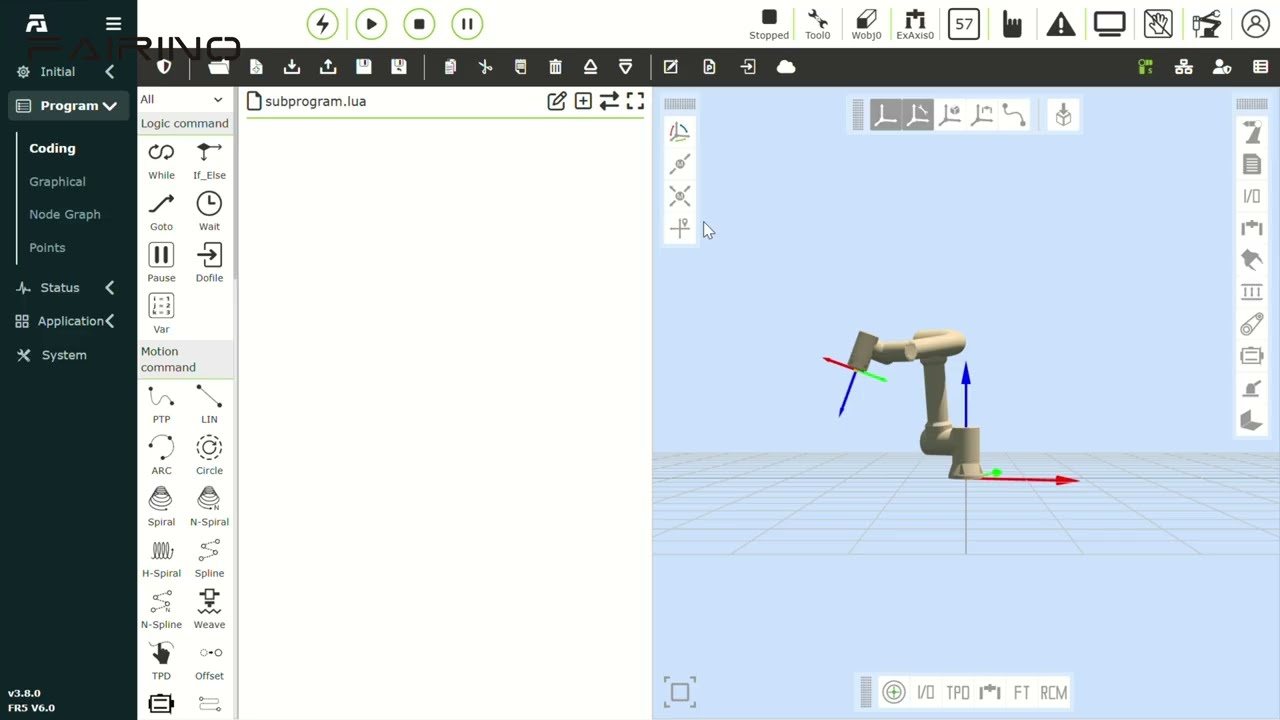Collapse the Program menu section
The width and height of the screenshot is (1280, 720).
point(69,106)
